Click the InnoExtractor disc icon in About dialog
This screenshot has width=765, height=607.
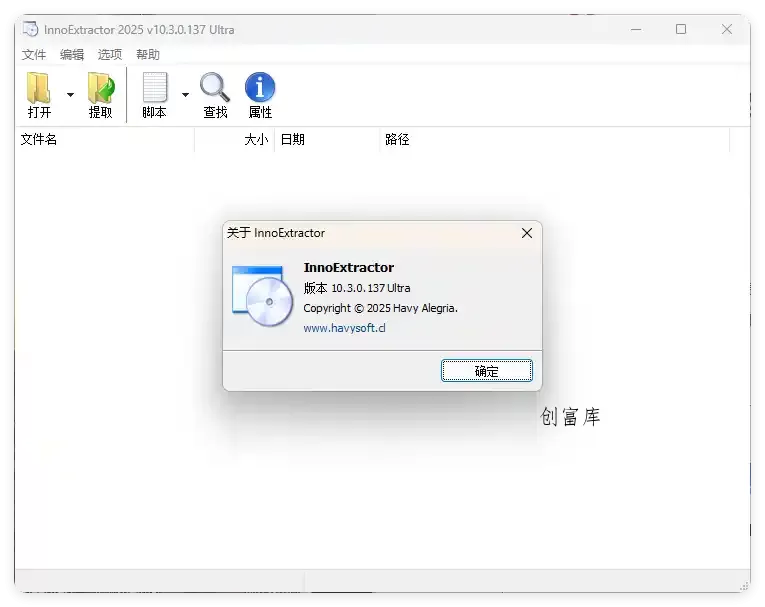click(263, 296)
